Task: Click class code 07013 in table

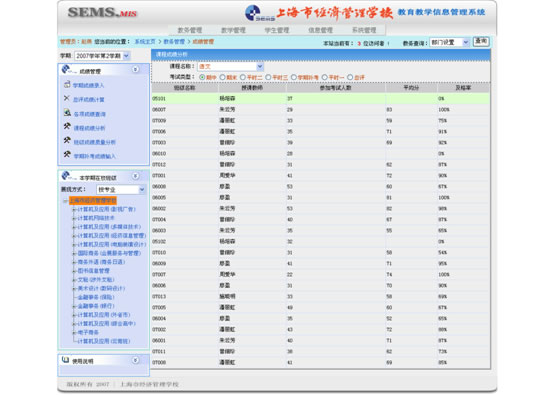Action: tap(159, 297)
